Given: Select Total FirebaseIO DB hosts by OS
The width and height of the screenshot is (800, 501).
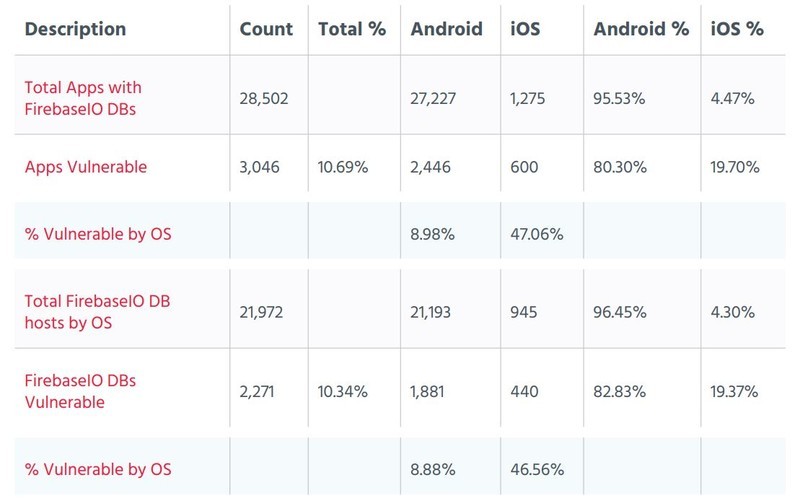Looking at the screenshot, I should pos(97,312).
